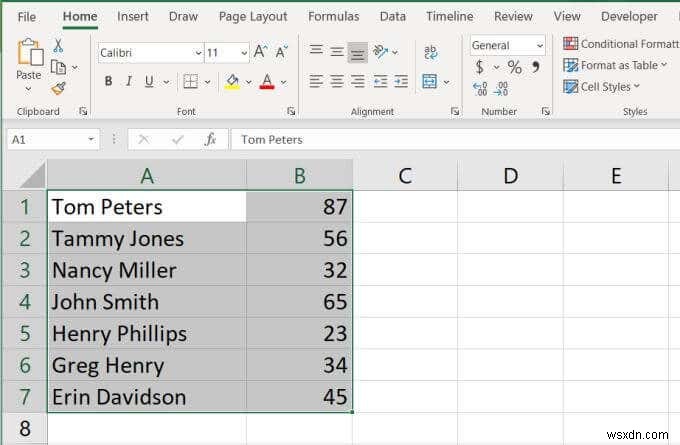Select cell with value 65
Image resolution: width=680 pixels, height=445 pixels.
(299, 301)
